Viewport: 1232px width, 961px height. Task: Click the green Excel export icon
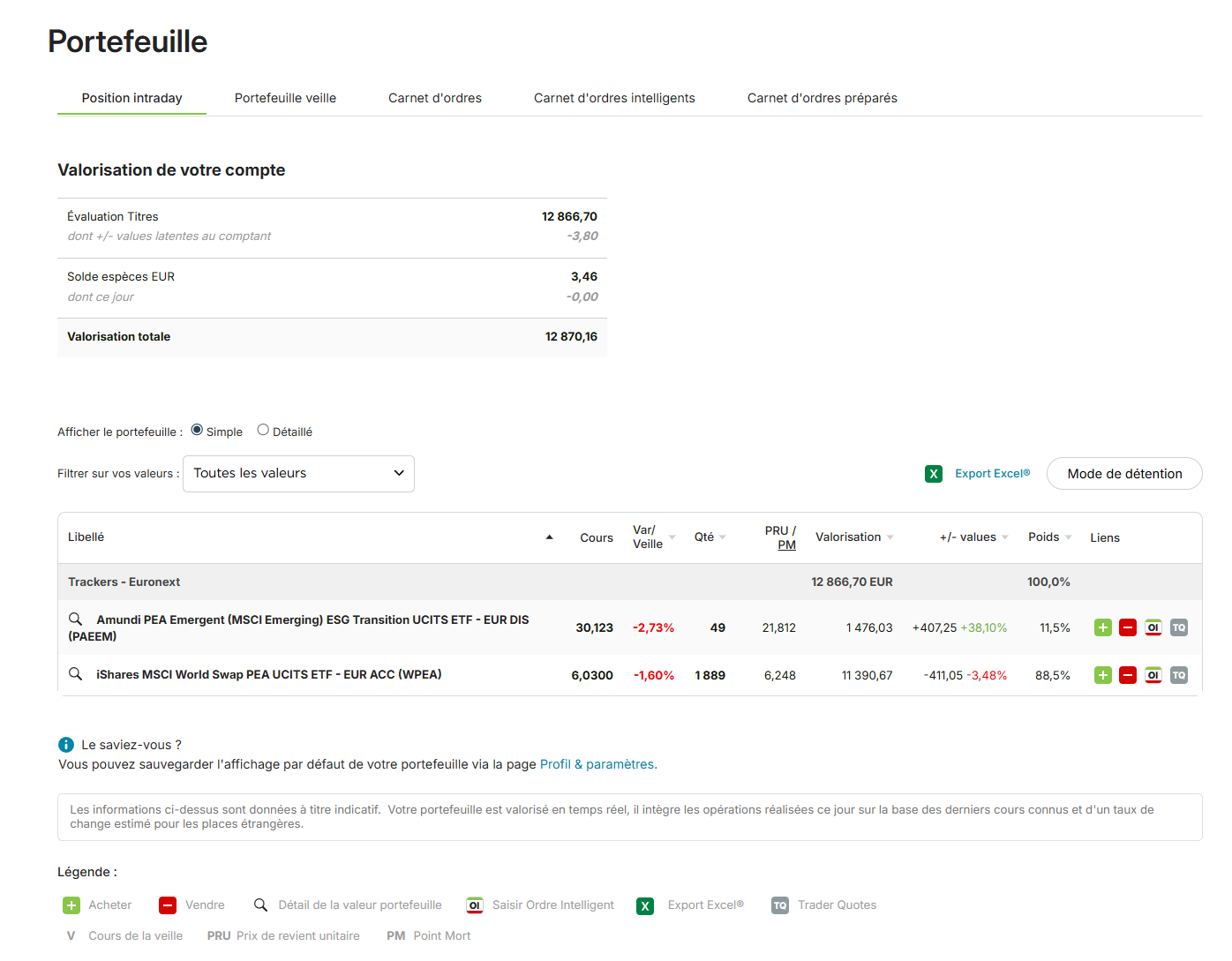pos(933,474)
